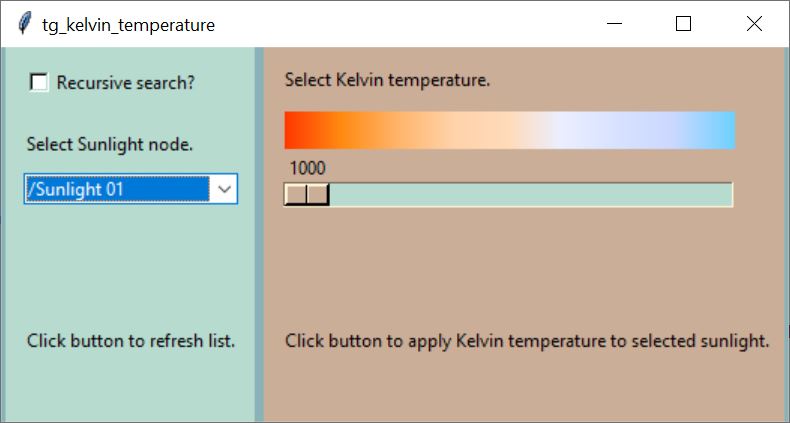Click the 'Select Kelvin temperature.' label
The image size is (790, 423).
click(x=387, y=80)
